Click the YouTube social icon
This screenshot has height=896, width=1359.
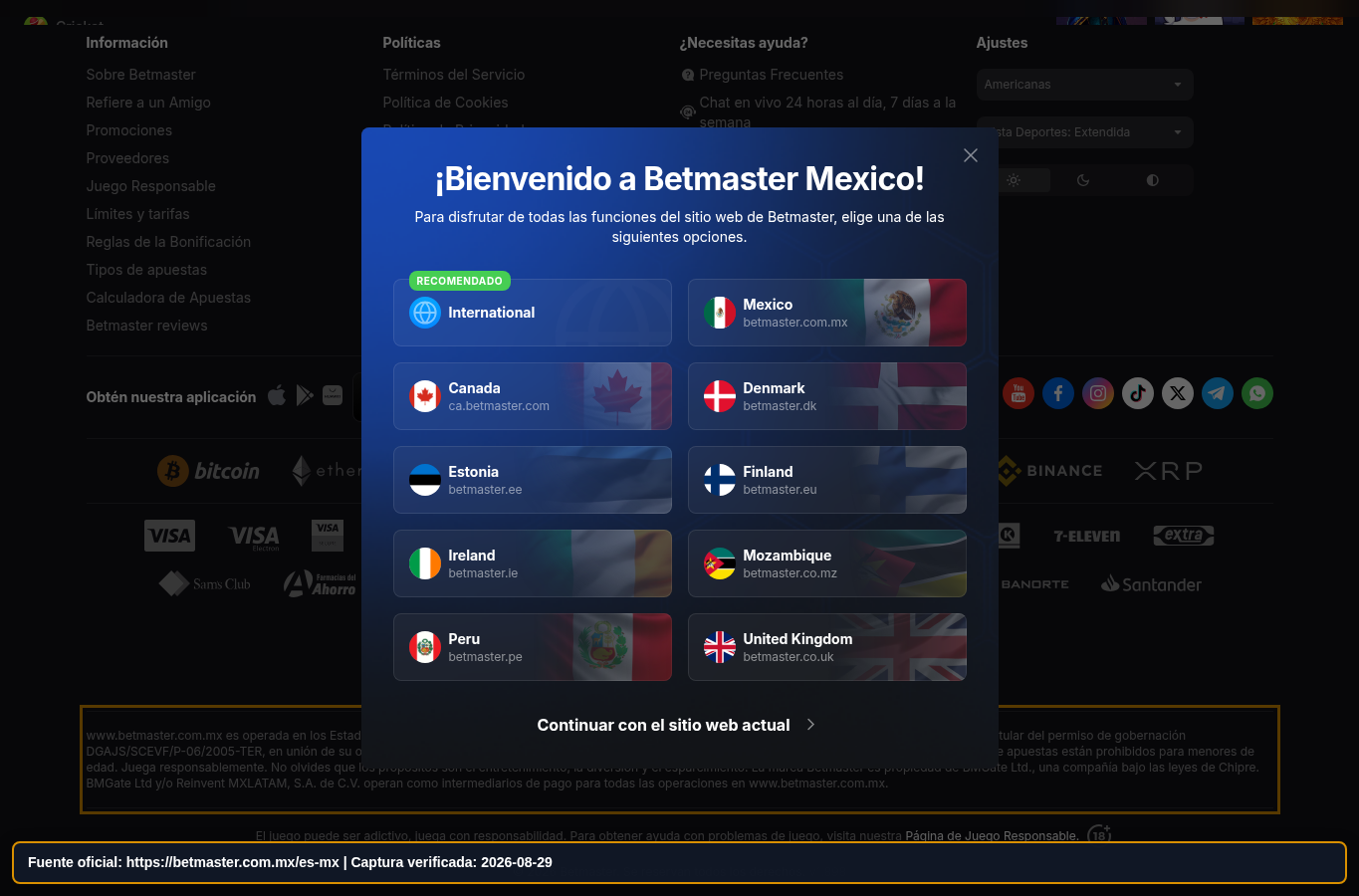1019,393
